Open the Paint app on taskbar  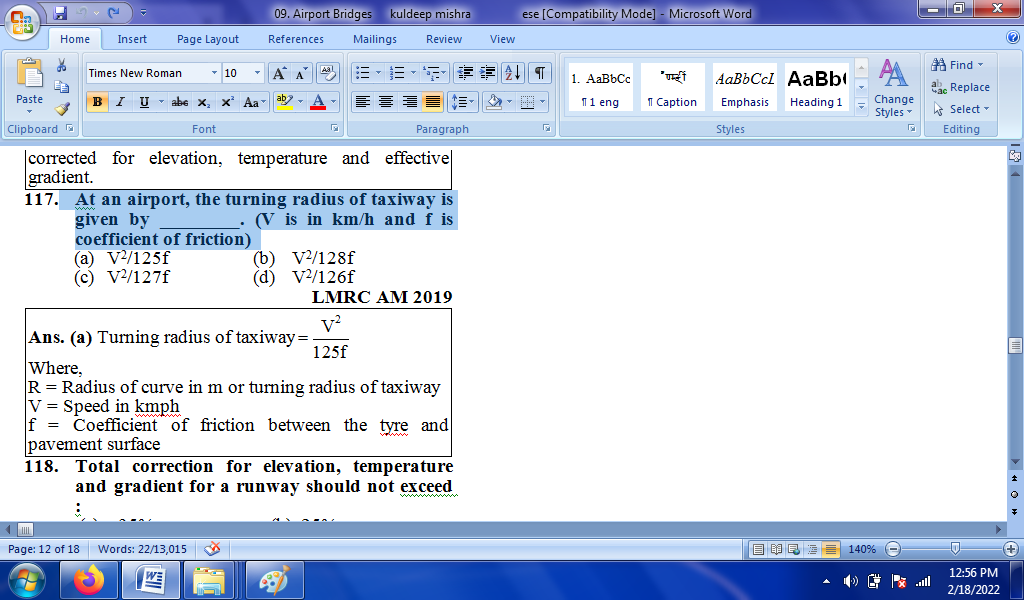275,580
